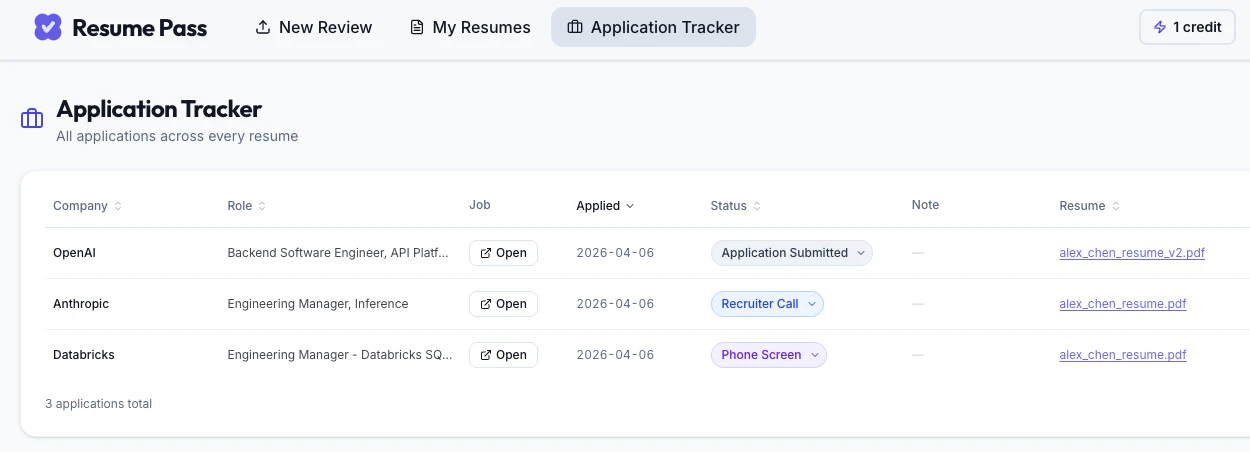Image resolution: width=1250 pixels, height=452 pixels.
Task: Click the Job column header
Action: pyautogui.click(x=480, y=205)
